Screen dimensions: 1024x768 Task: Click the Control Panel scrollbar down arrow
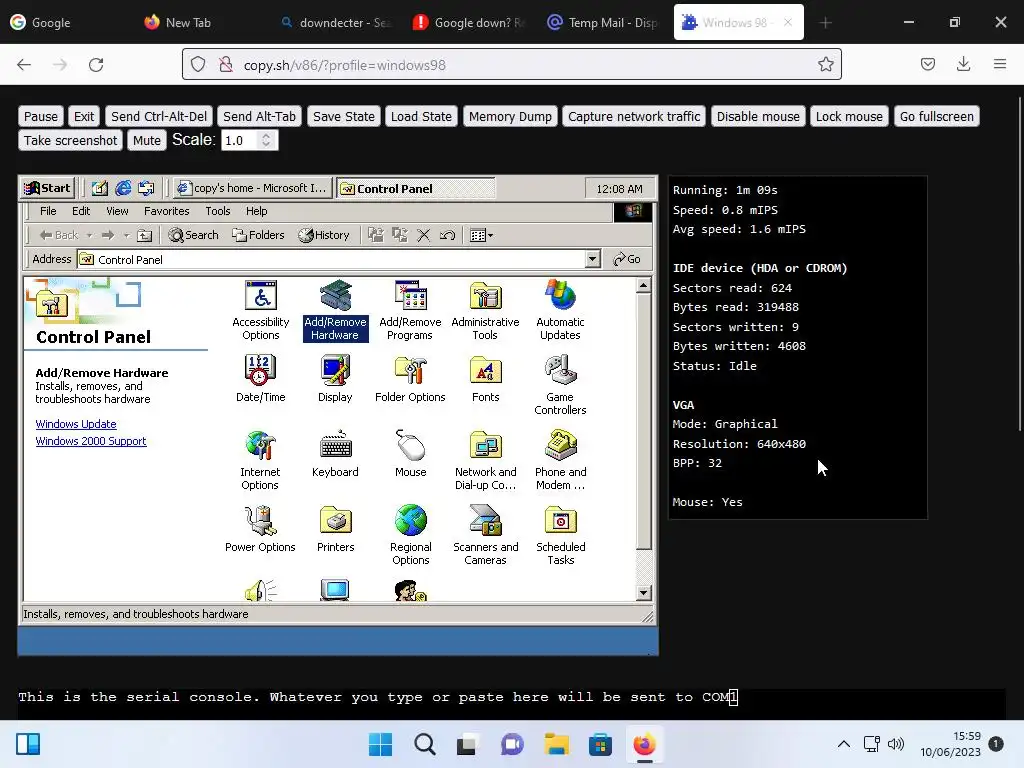point(643,593)
